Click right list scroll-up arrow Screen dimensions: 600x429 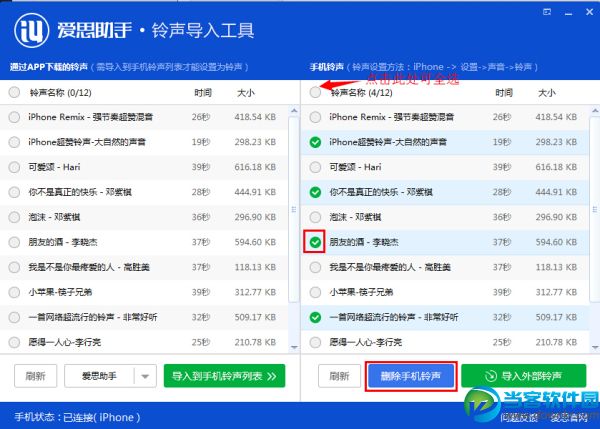(x=595, y=111)
